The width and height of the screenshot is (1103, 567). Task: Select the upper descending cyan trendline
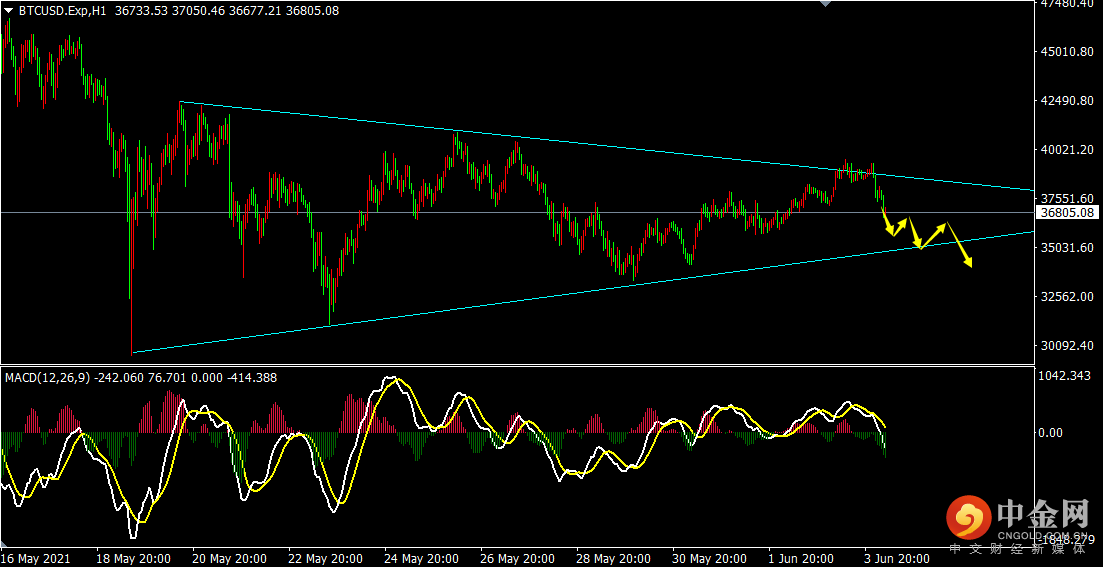coord(605,146)
